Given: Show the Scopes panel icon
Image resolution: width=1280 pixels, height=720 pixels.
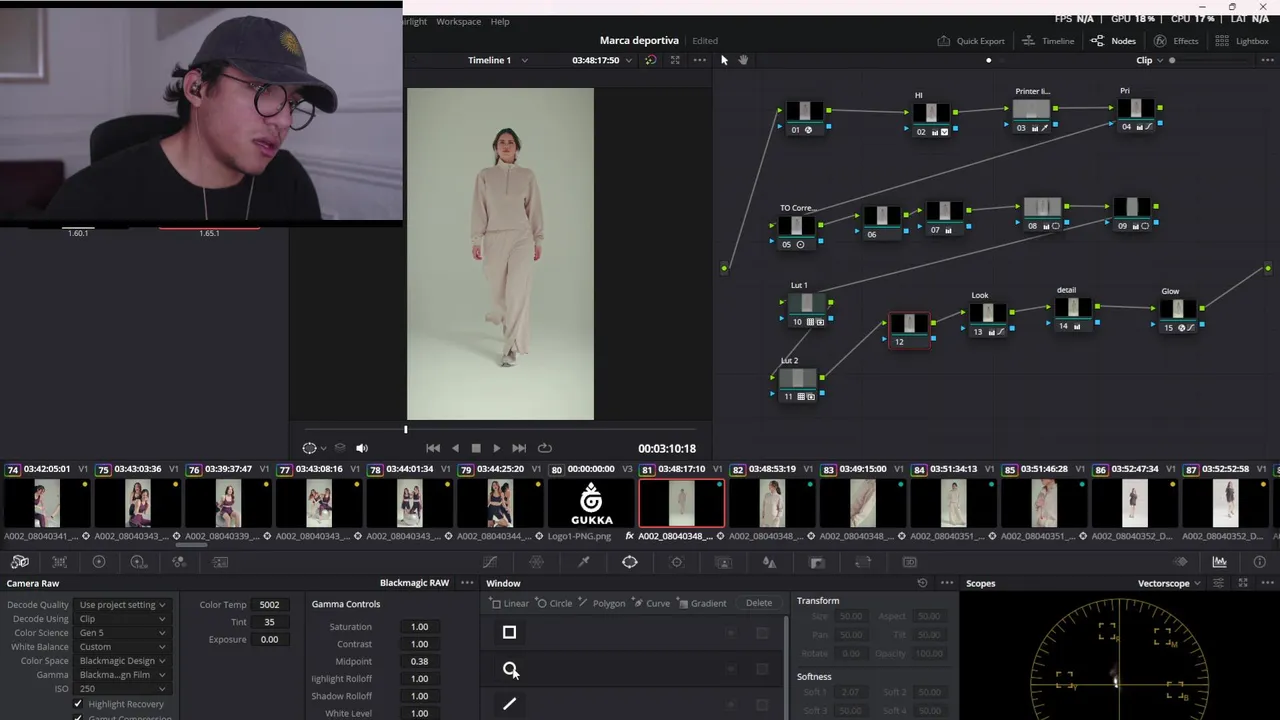Looking at the screenshot, I should coord(1220,562).
